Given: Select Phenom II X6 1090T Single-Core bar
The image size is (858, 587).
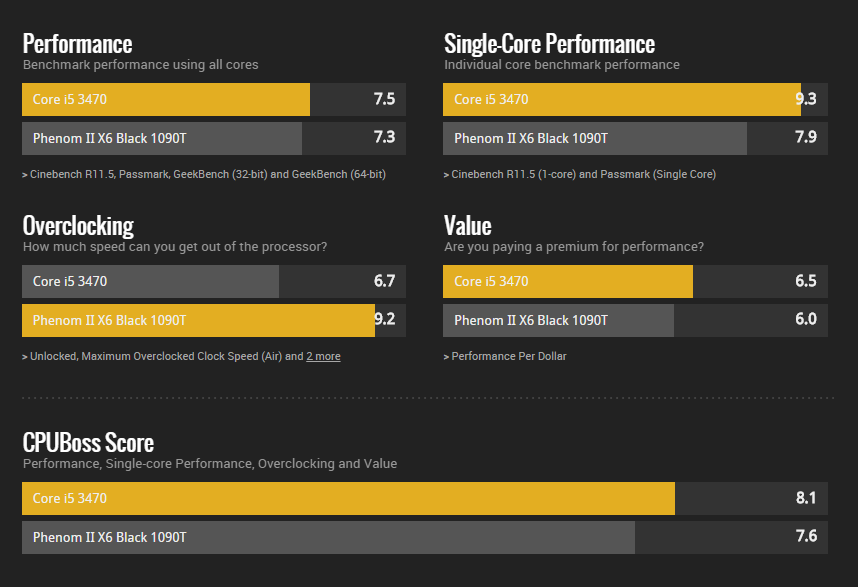Looking at the screenshot, I should (635, 138).
